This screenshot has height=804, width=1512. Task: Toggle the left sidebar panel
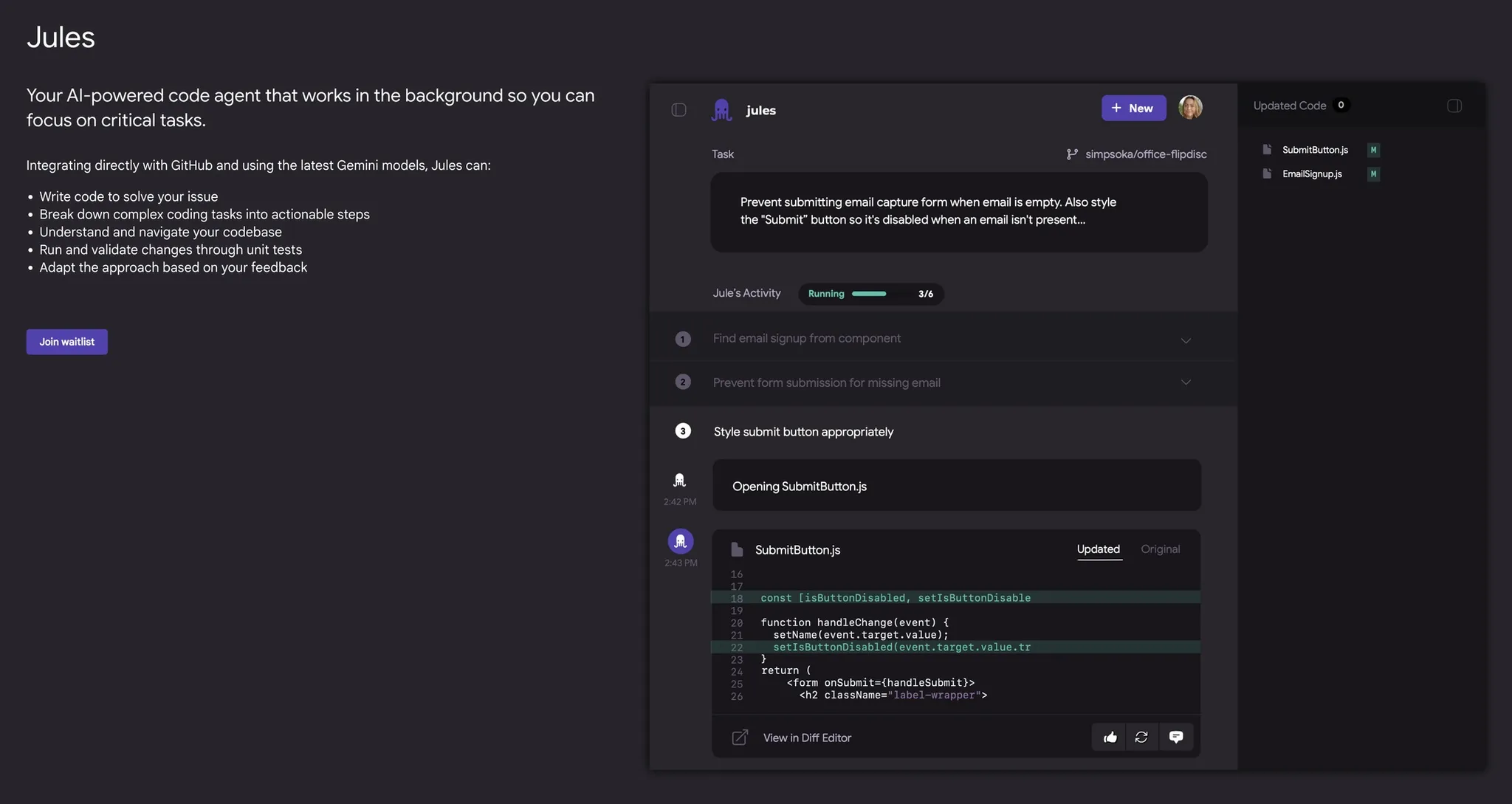tap(678, 110)
